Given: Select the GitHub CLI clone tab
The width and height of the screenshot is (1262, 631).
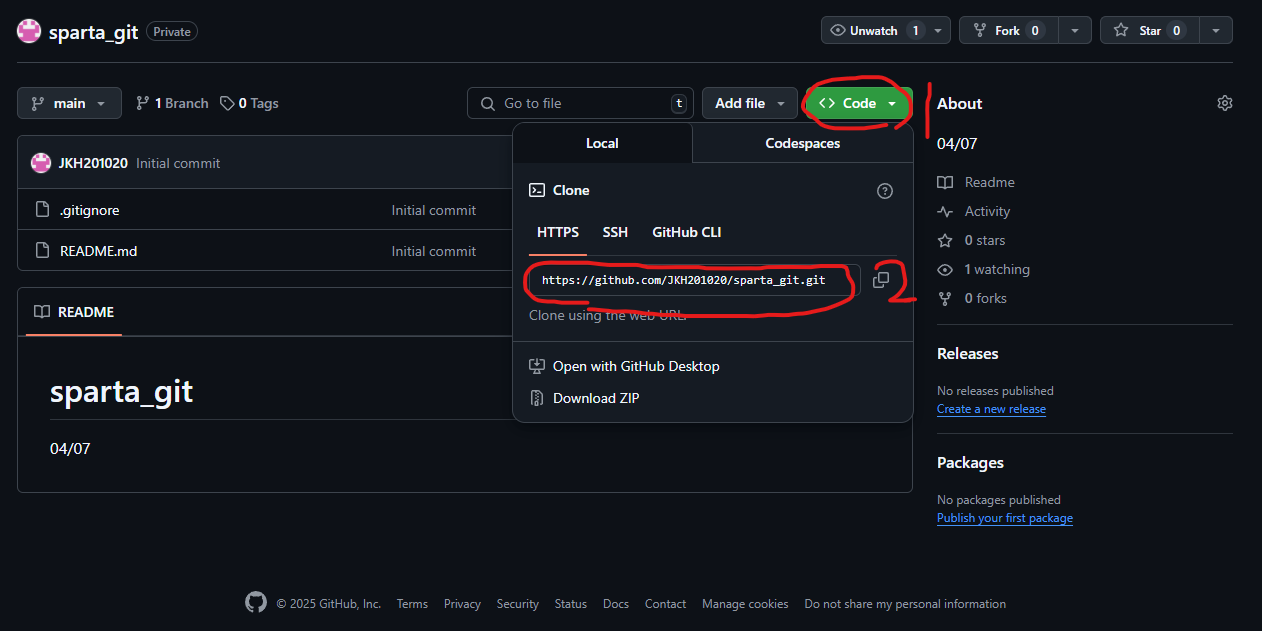Looking at the screenshot, I should [x=687, y=232].
